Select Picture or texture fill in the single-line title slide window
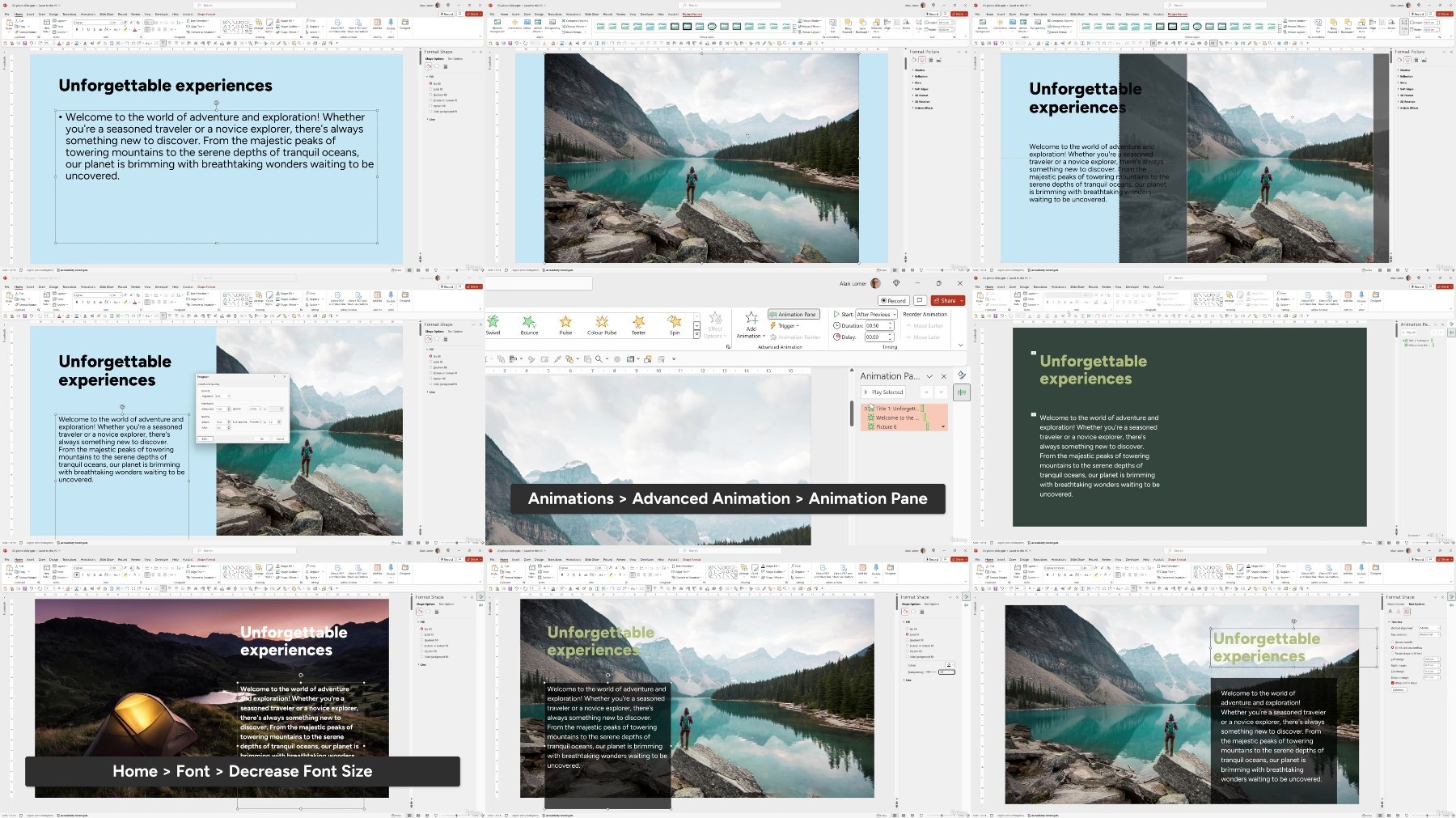This screenshot has height=818, width=1456. [443, 100]
